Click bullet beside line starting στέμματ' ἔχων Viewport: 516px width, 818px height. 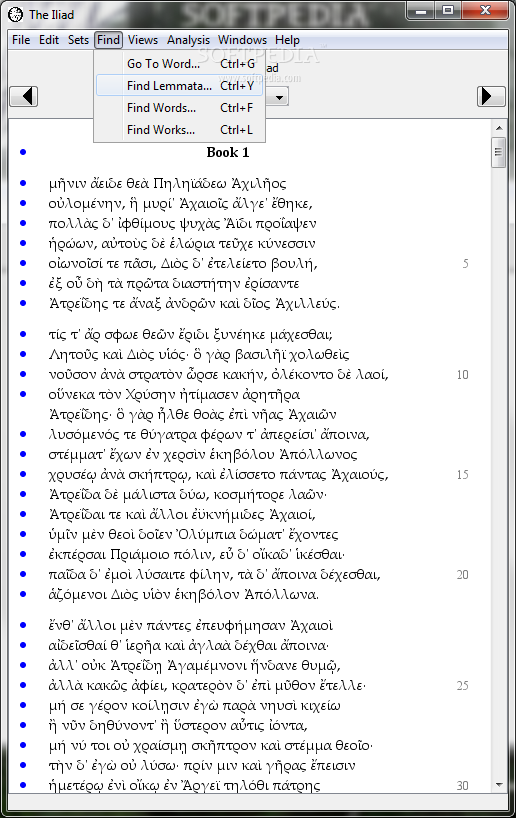[x=23, y=454]
